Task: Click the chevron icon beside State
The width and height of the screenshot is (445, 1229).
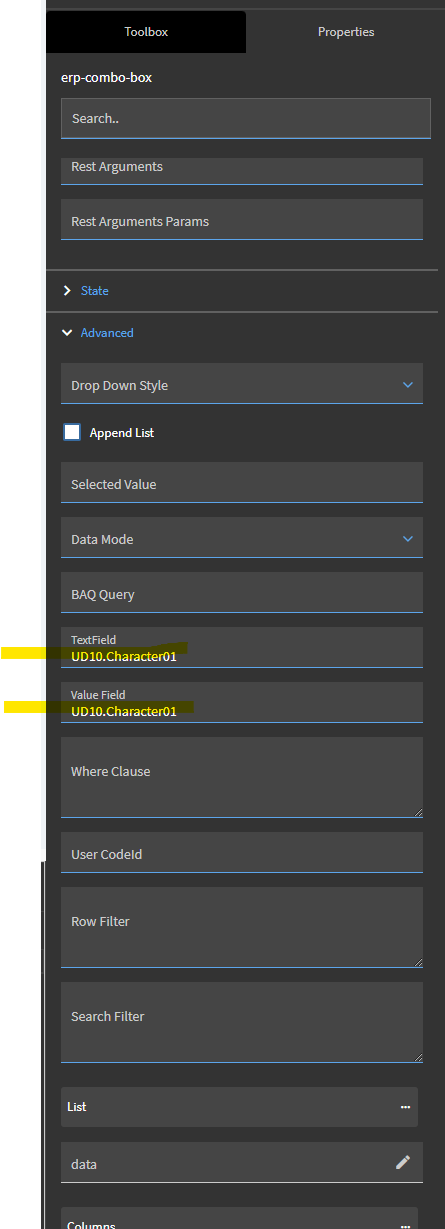Action: point(68,291)
